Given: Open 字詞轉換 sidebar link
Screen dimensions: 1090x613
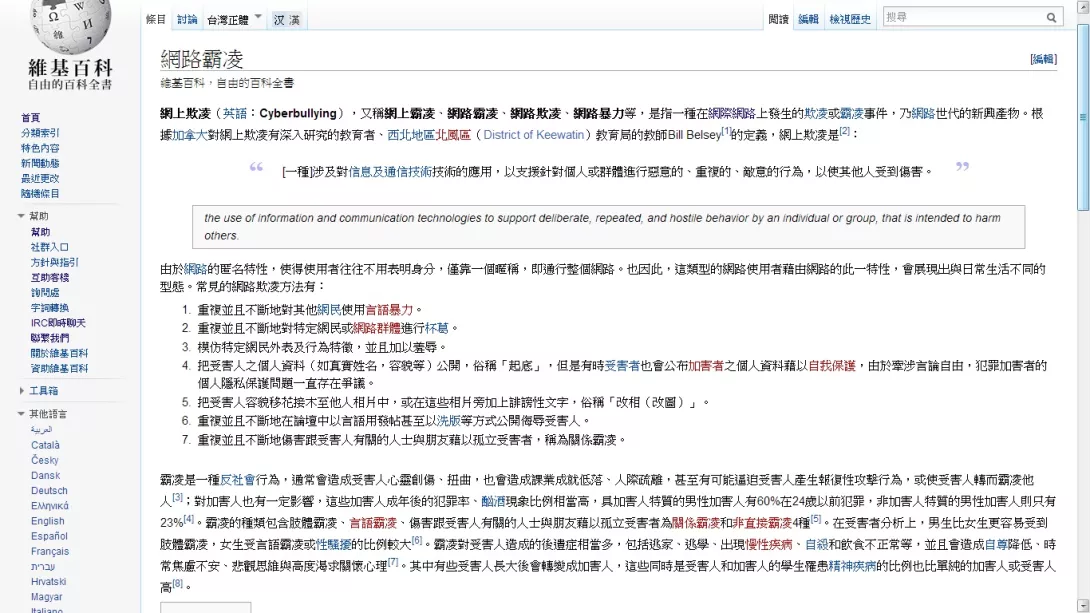Looking at the screenshot, I should (x=50, y=308).
